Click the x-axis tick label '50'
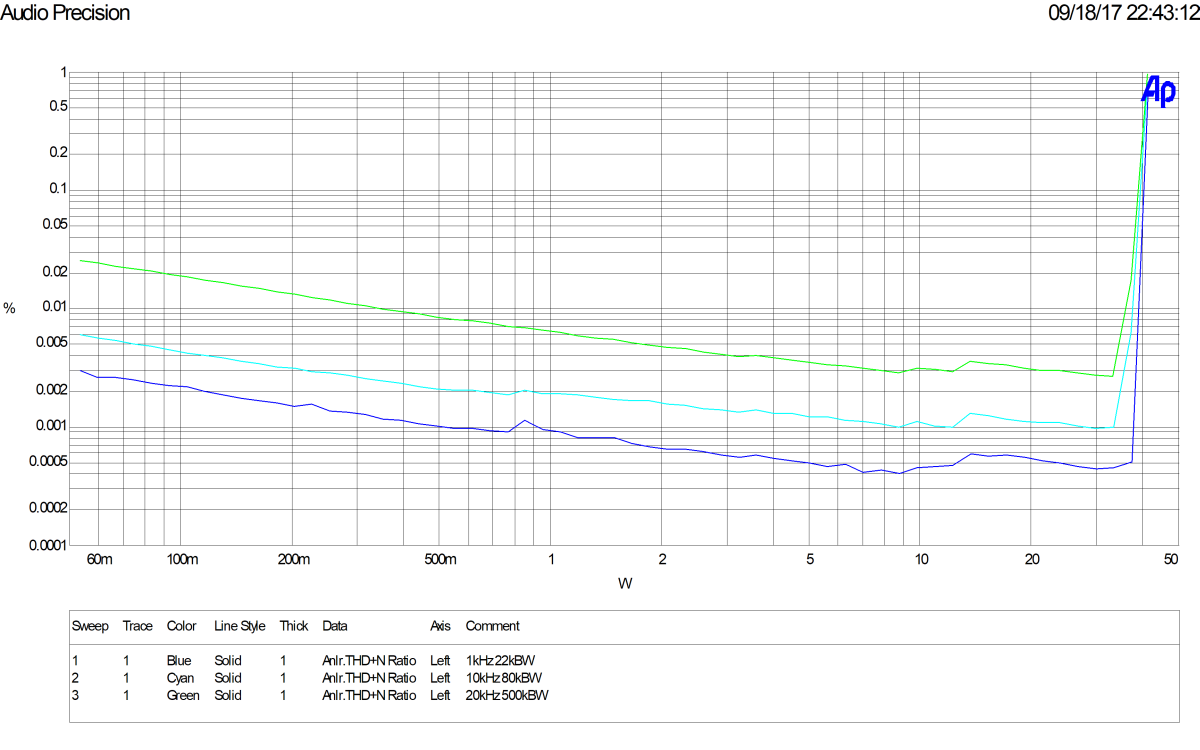 click(1170, 559)
